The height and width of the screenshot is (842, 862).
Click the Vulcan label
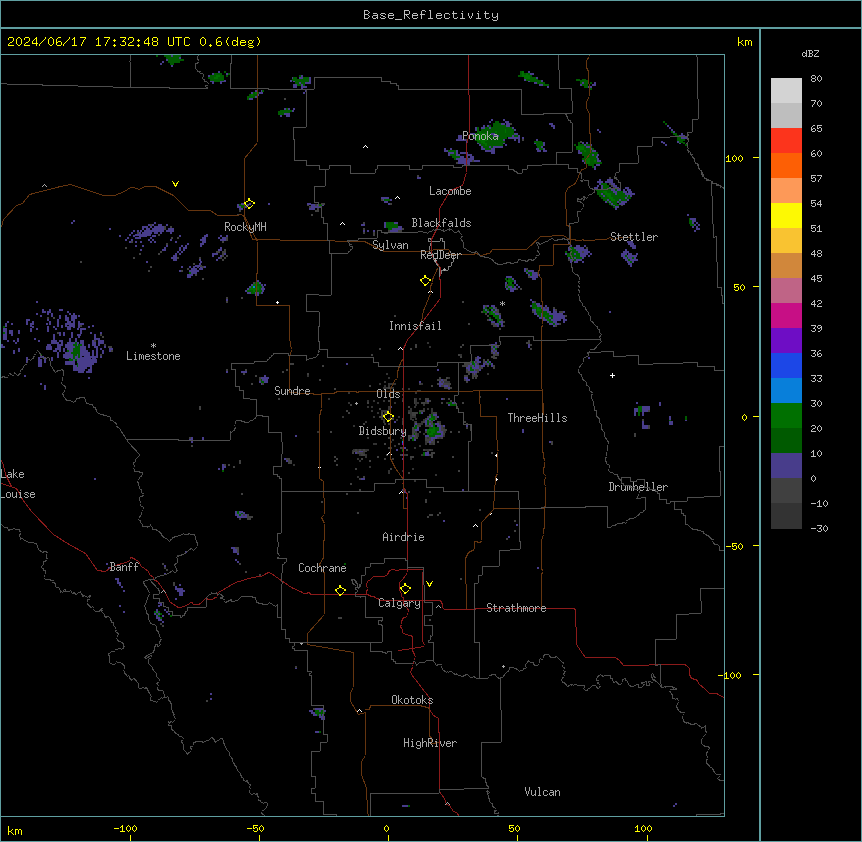point(542,792)
